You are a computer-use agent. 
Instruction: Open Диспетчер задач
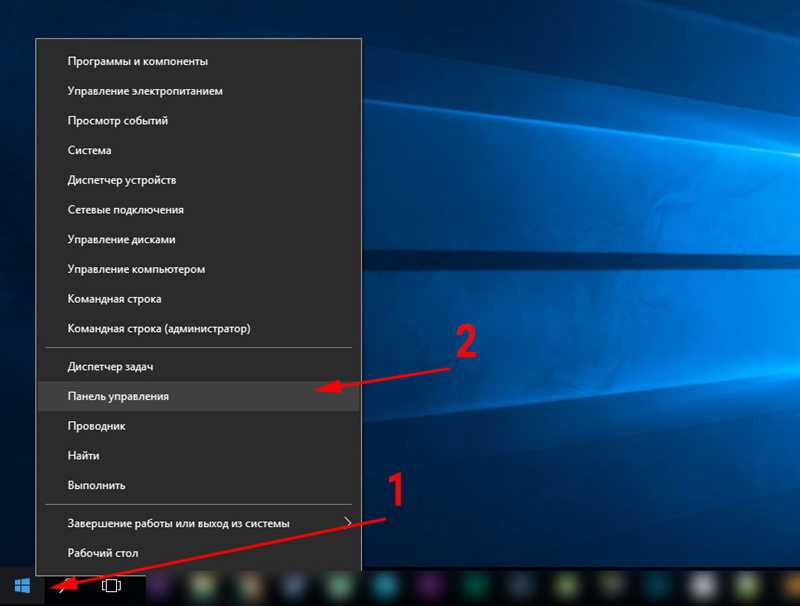198,367
